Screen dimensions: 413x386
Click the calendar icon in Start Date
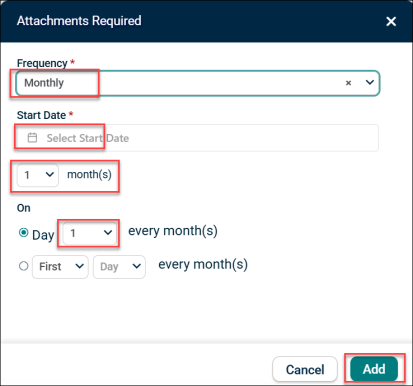32,137
